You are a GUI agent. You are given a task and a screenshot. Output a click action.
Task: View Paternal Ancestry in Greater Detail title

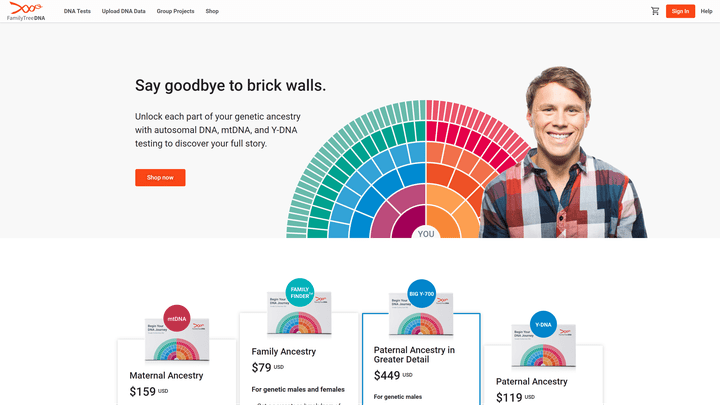point(414,355)
